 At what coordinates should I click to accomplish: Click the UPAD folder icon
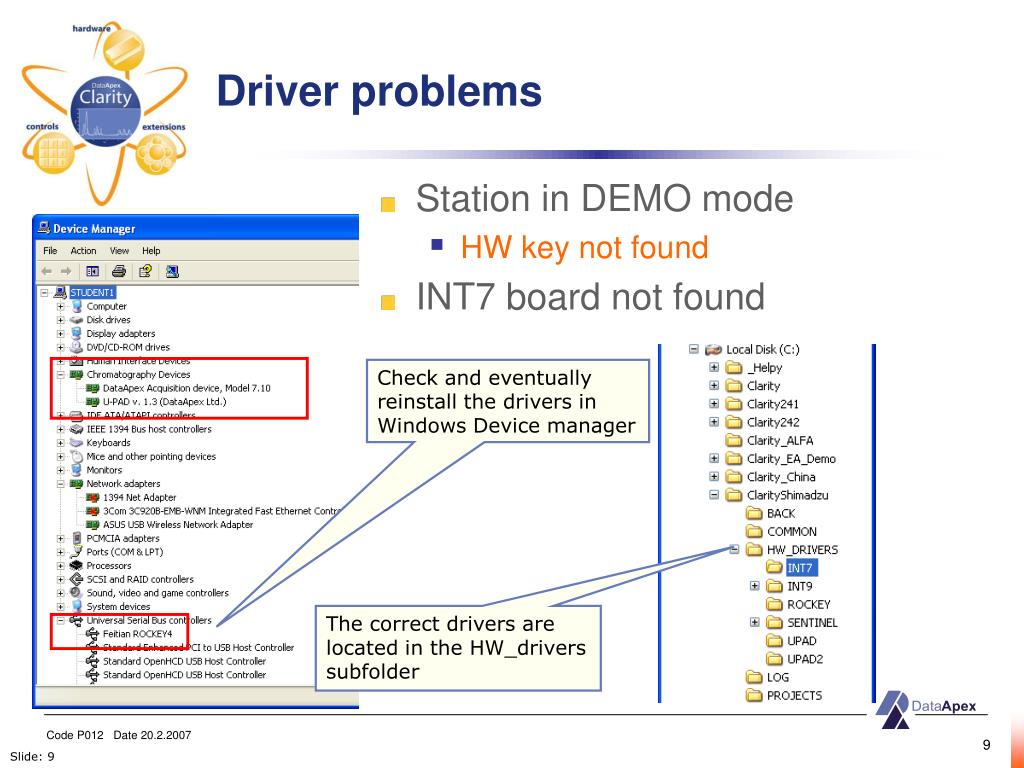[775, 641]
